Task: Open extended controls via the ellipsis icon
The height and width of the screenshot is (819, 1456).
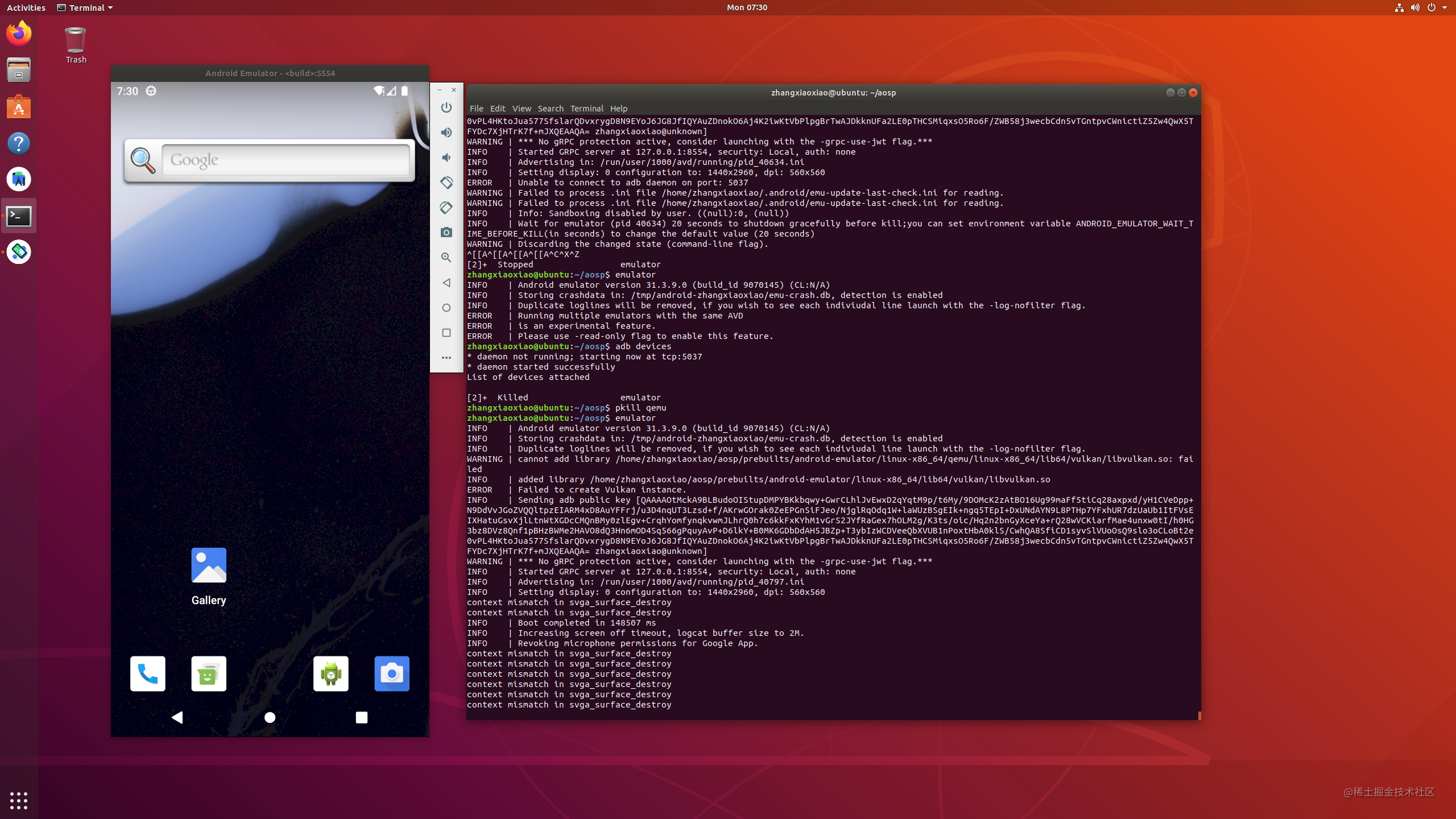Action: 446,357
